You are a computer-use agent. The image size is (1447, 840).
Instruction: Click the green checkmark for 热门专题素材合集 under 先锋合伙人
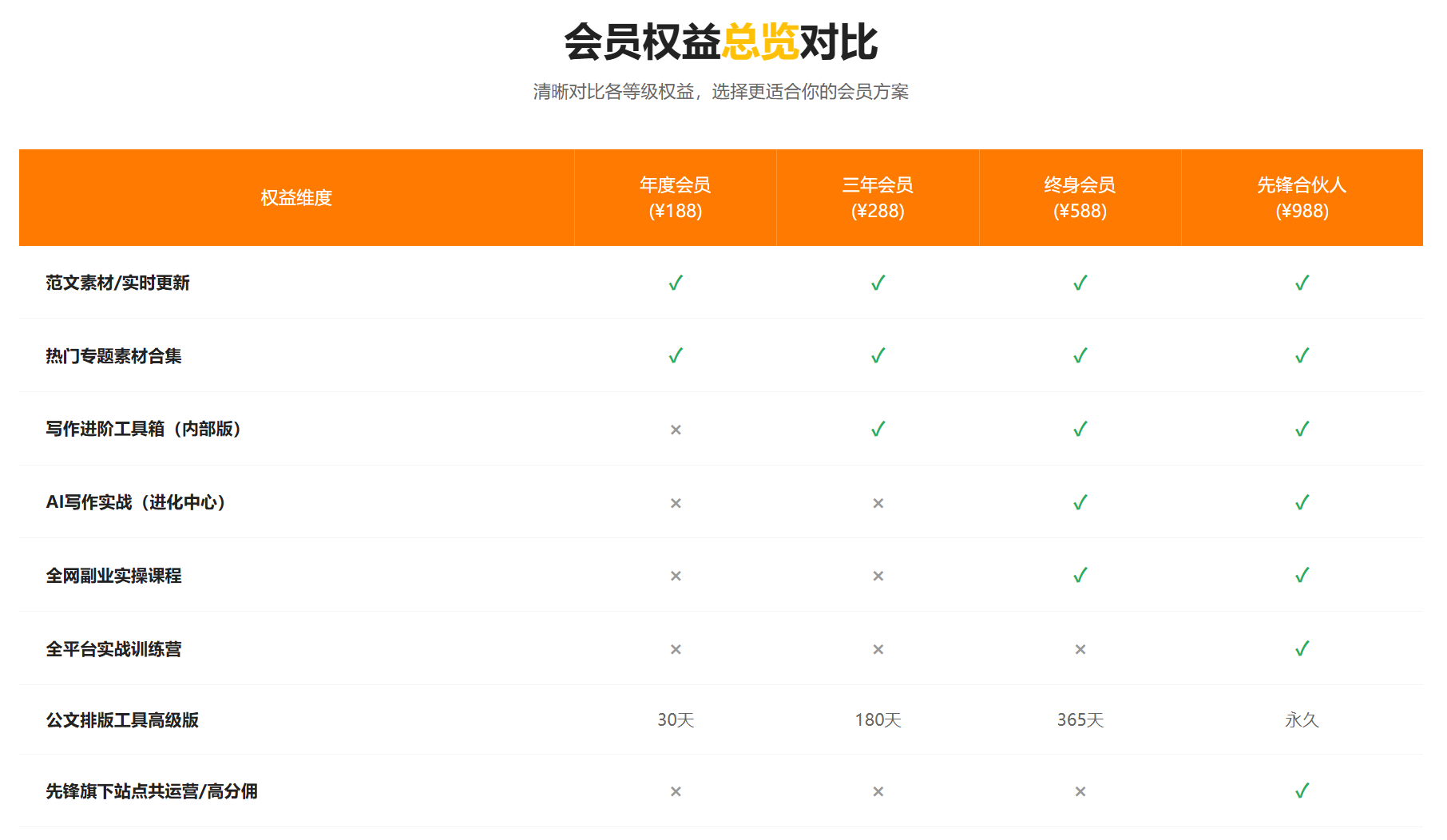click(1302, 356)
